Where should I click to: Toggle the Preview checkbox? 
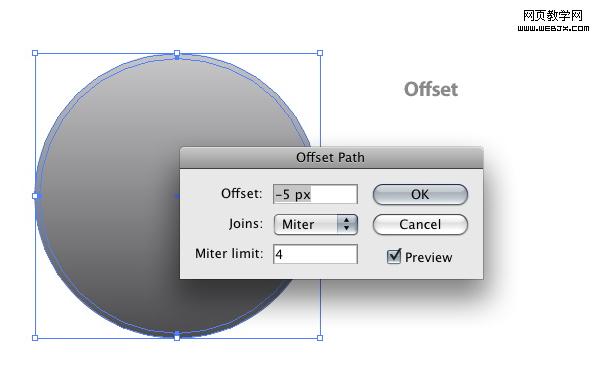coord(394,256)
